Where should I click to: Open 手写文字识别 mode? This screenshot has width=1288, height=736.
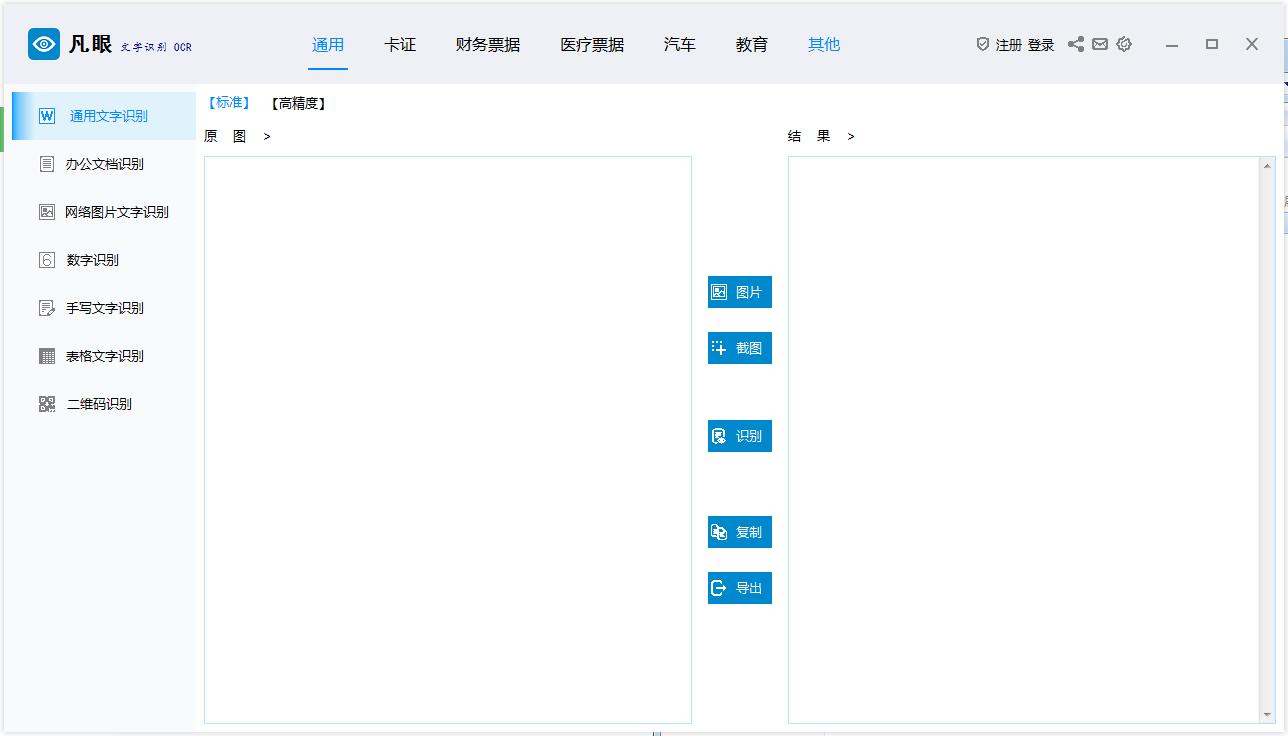104,308
